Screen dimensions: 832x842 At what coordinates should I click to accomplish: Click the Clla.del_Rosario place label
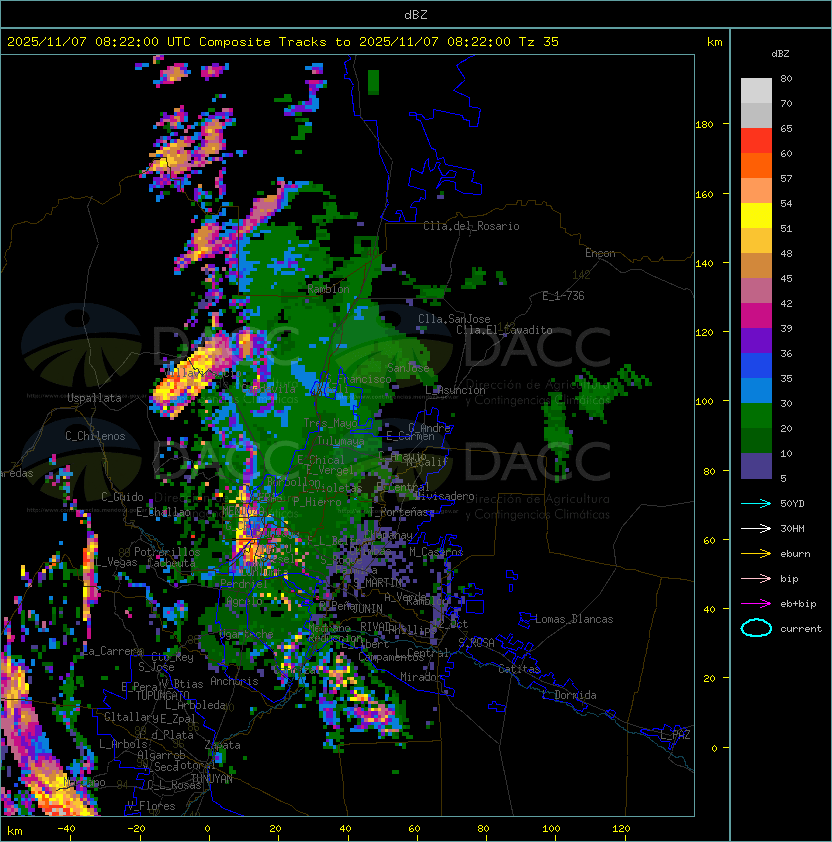471,226
